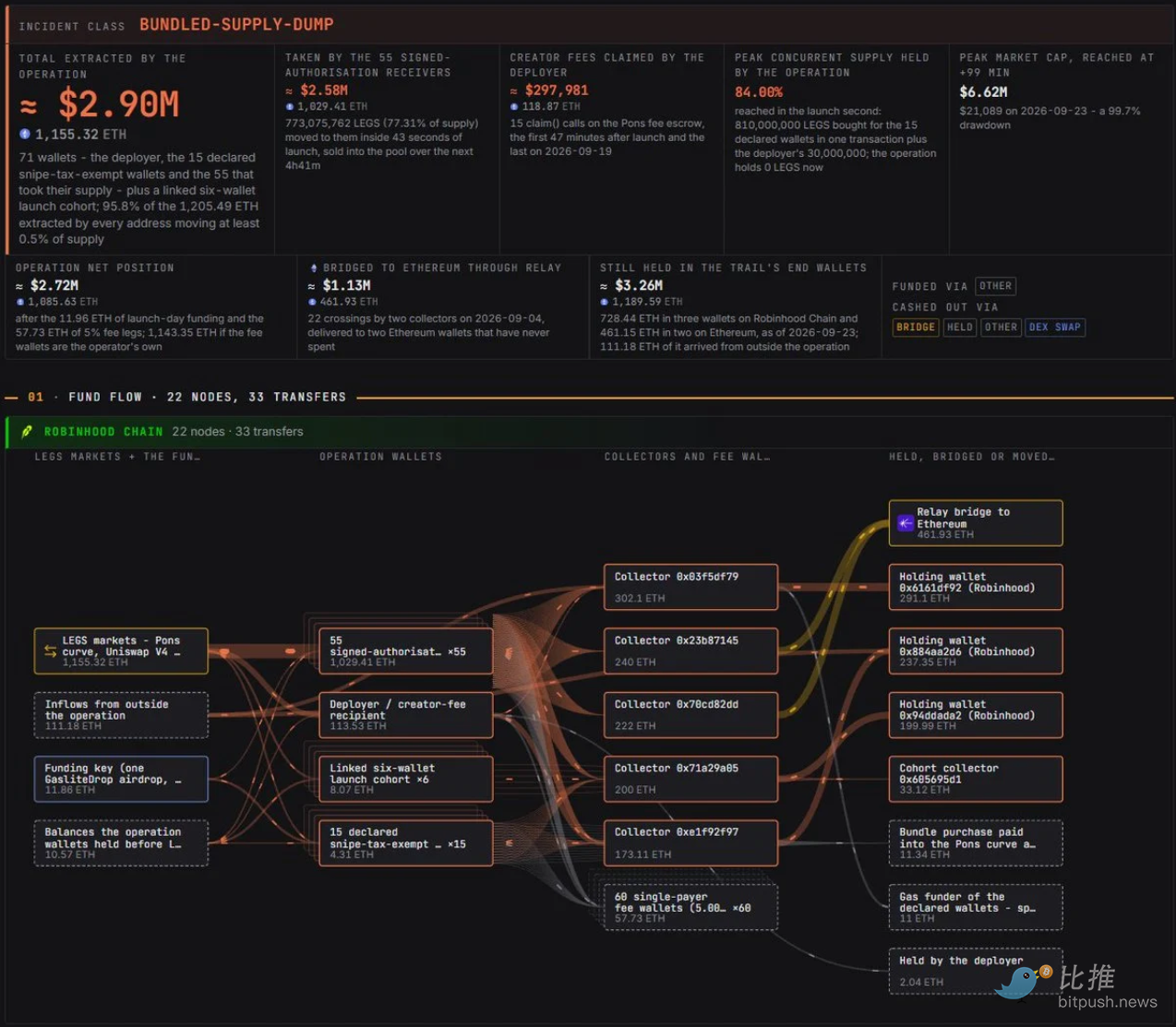This screenshot has width=1176, height=1027.
Task: Select the Collector 0x71a29a05 node
Action: (x=690, y=779)
